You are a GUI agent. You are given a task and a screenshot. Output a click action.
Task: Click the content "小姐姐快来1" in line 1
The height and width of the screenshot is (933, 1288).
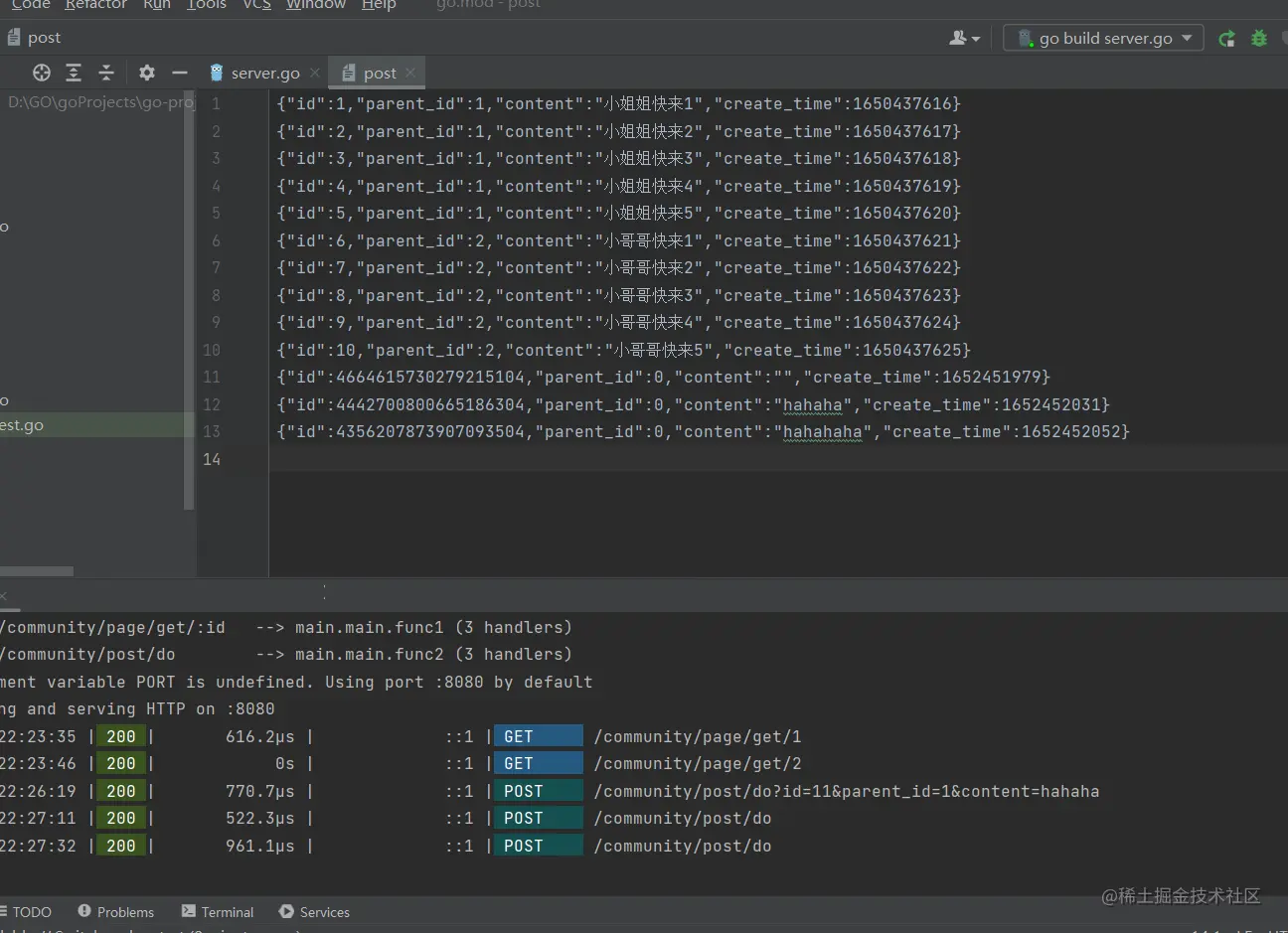click(x=649, y=103)
